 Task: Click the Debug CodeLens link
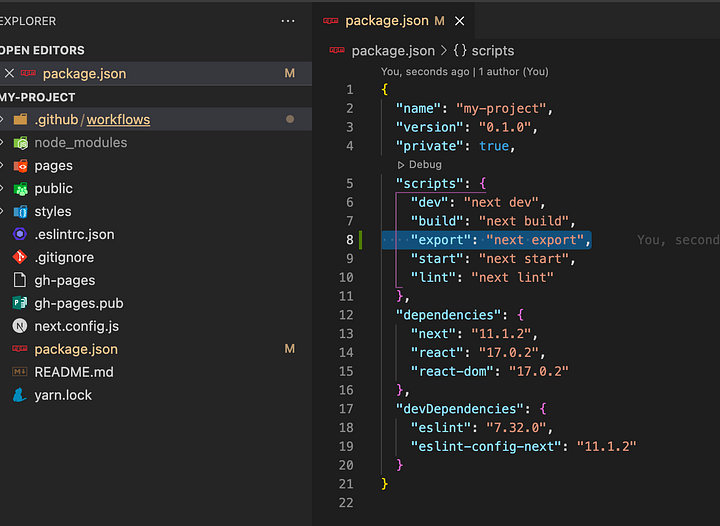(424, 164)
